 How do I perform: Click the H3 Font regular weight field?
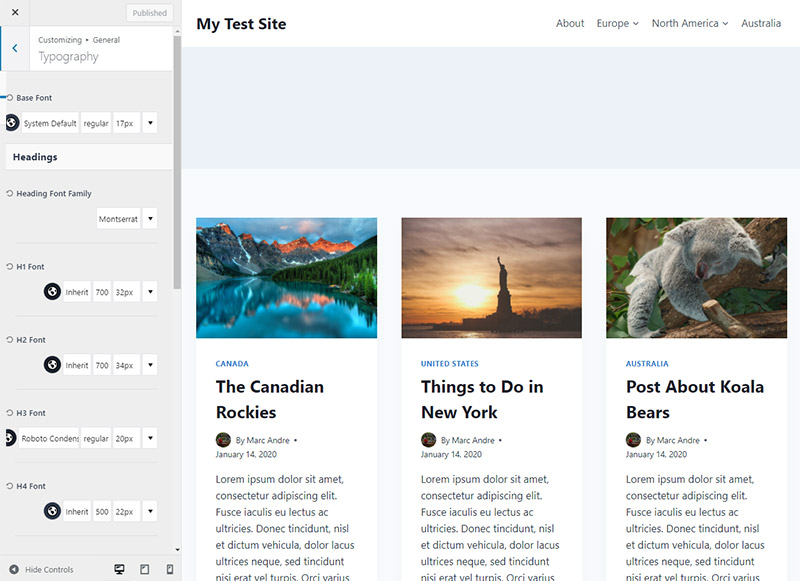click(96, 438)
